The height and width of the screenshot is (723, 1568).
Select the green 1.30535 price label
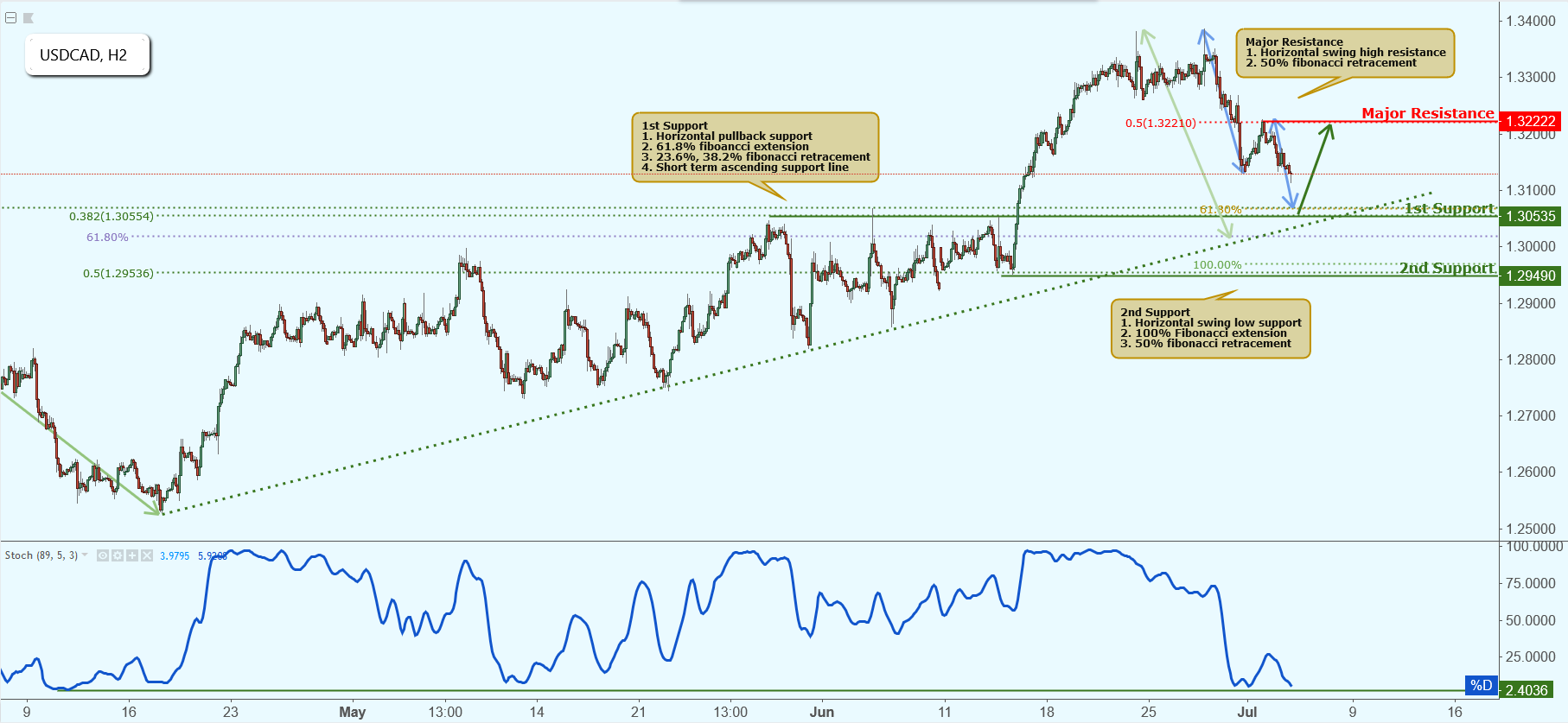1531,216
